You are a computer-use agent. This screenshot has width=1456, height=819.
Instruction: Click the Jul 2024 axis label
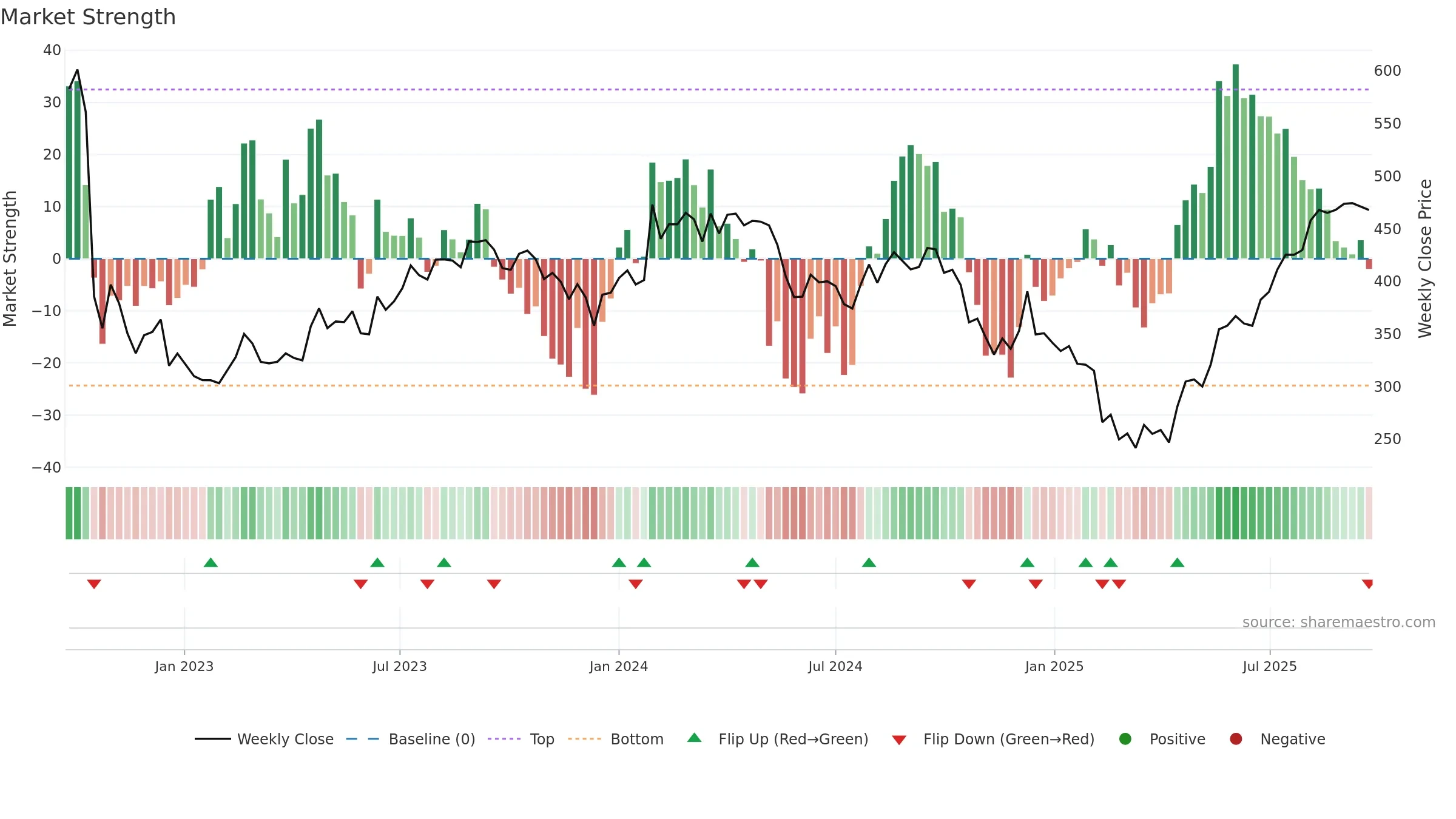coord(835,667)
